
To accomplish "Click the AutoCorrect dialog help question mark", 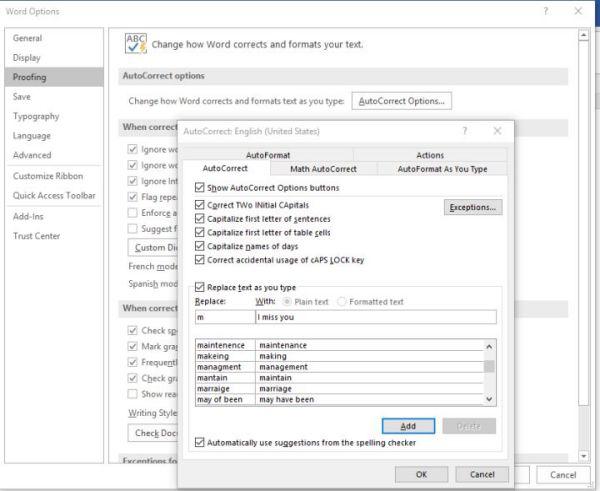I will [465, 131].
